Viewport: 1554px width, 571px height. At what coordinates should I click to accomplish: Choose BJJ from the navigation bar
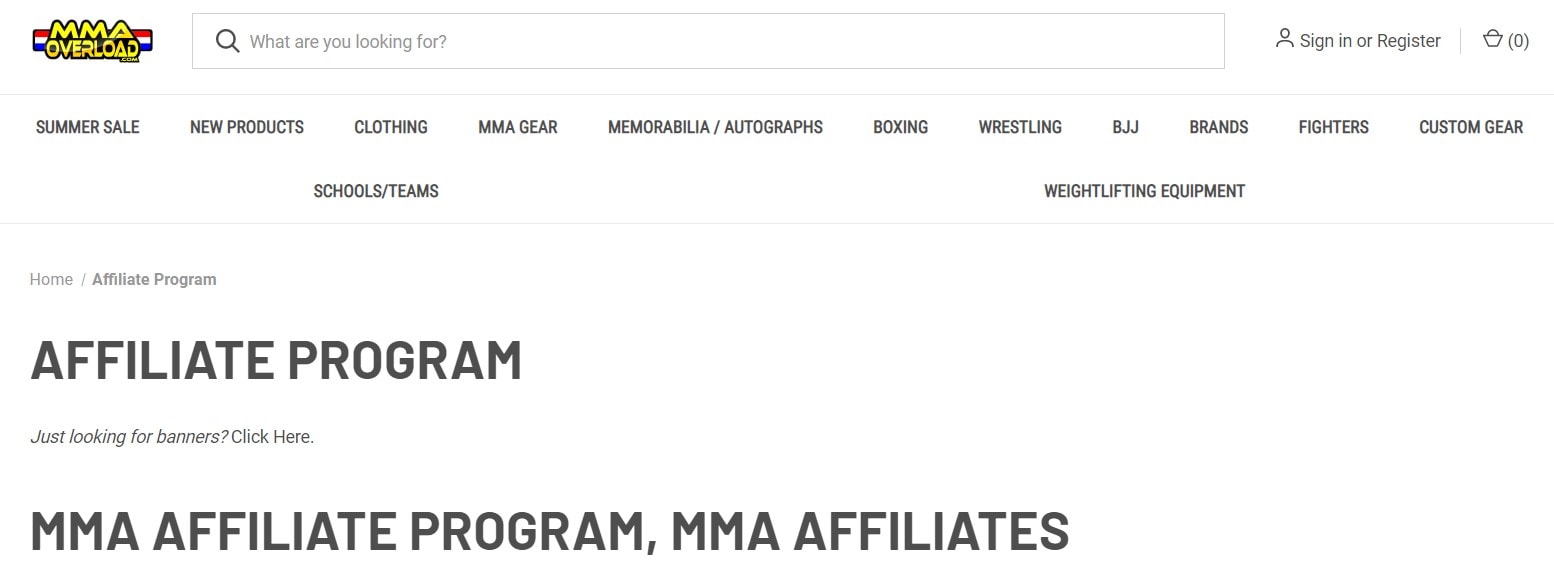pyautogui.click(x=1125, y=127)
